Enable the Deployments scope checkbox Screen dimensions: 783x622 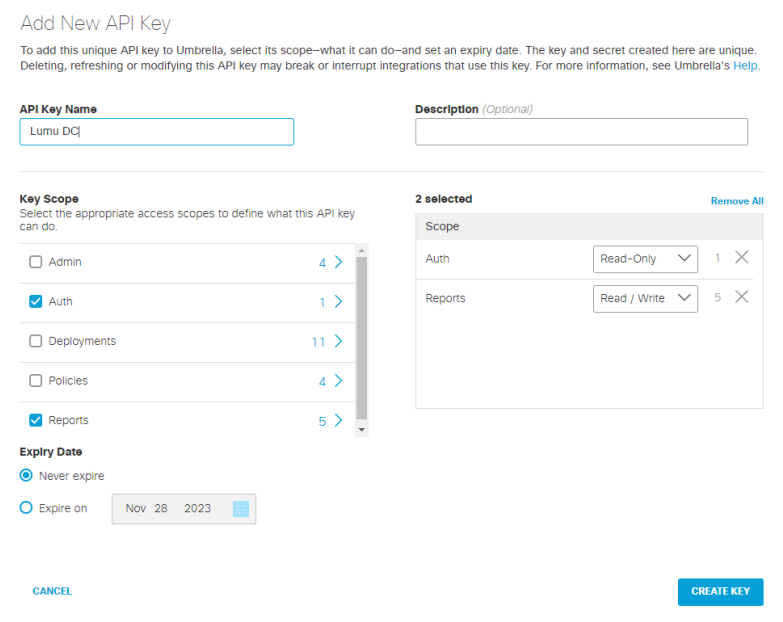point(36,341)
